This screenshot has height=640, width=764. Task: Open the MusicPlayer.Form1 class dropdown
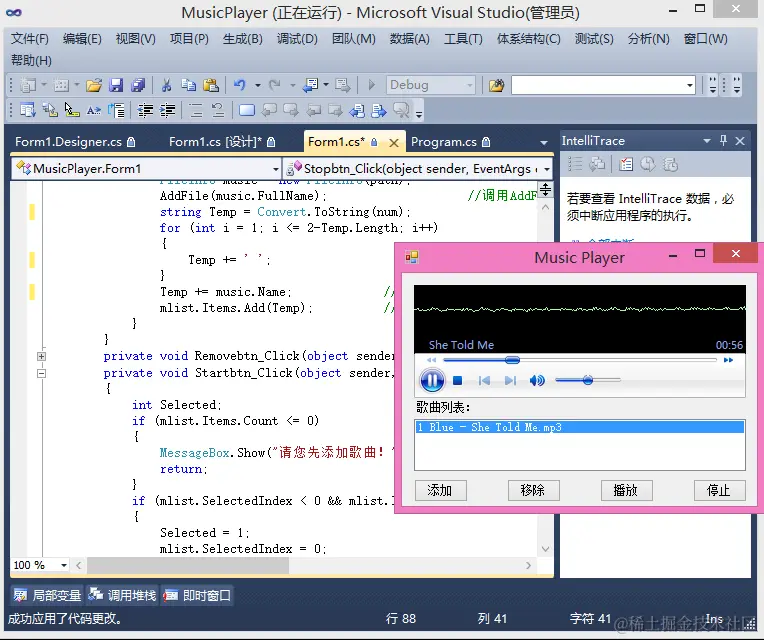point(275,169)
